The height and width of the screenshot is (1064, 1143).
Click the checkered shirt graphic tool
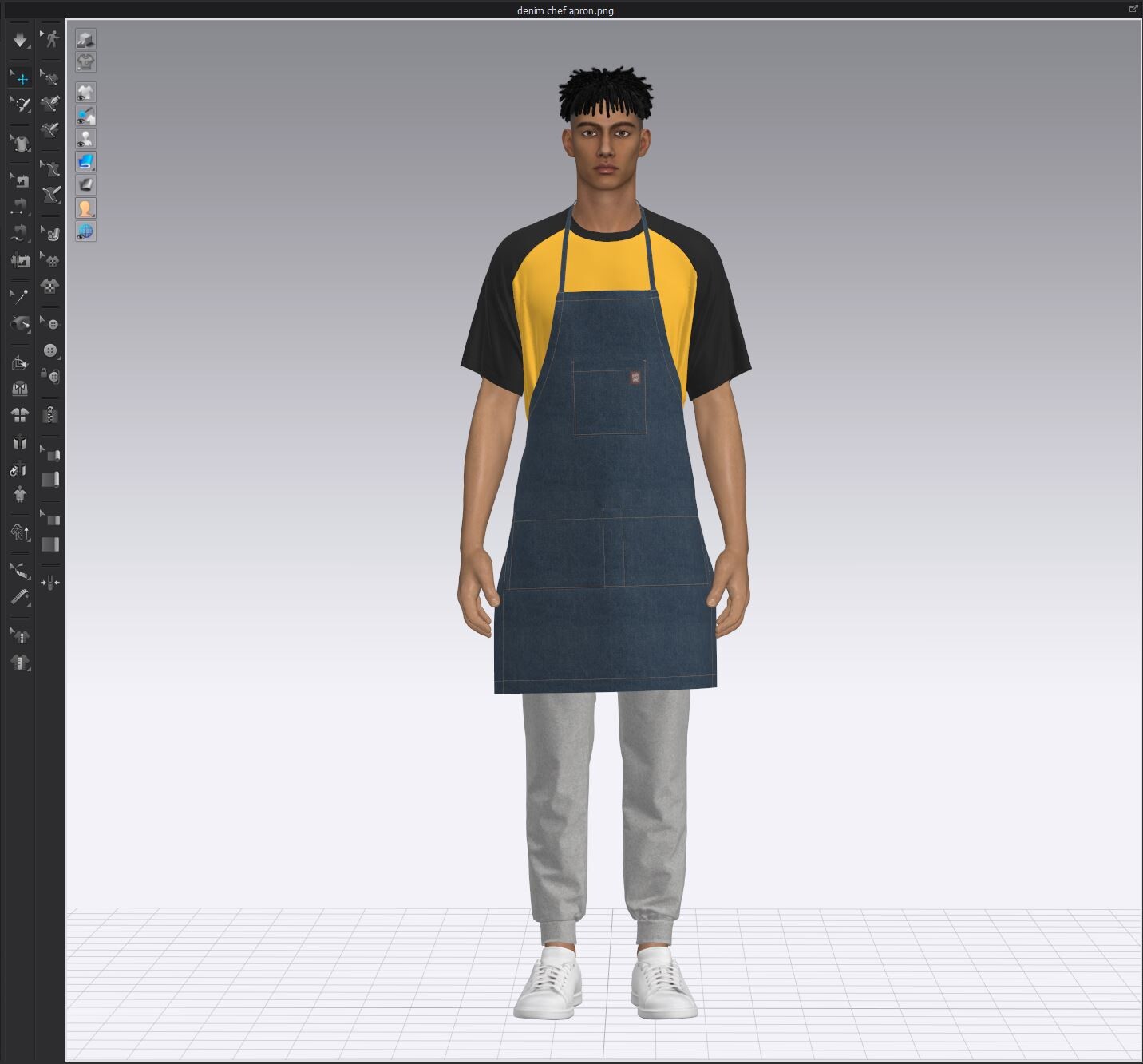50,286
